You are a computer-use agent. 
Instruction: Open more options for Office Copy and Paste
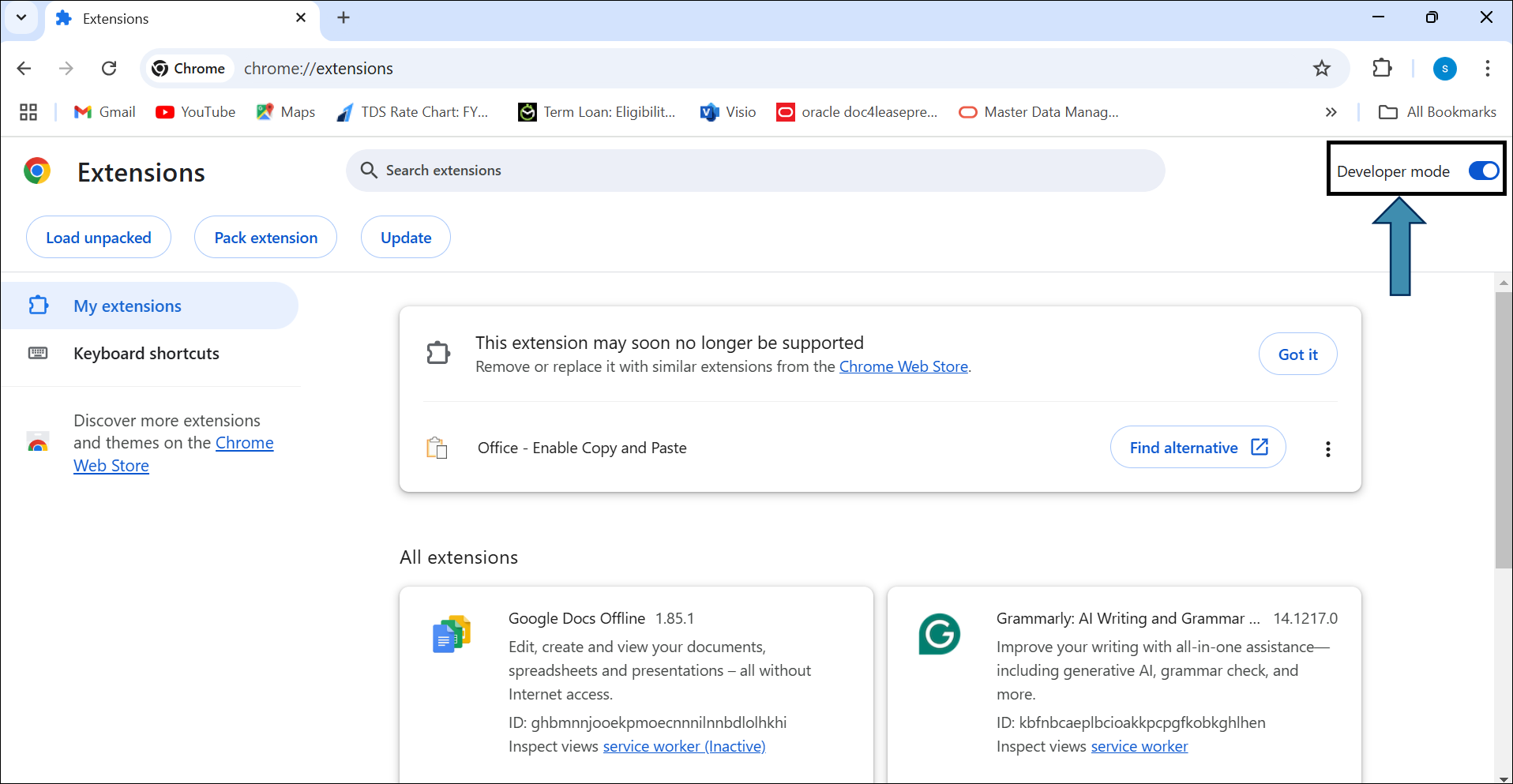coord(1327,448)
